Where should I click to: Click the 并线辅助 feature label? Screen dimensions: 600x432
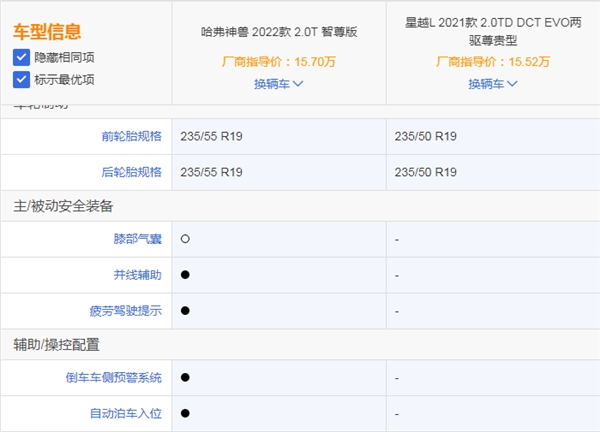point(137,275)
